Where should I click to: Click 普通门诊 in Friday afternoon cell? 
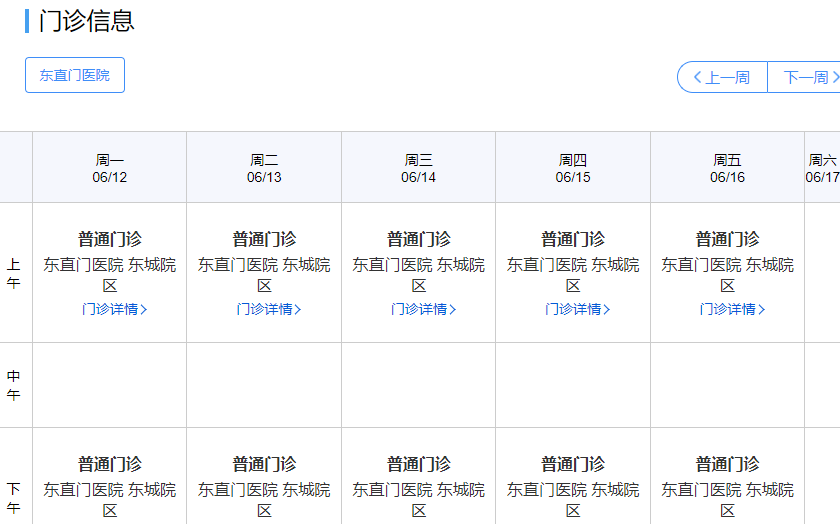click(728, 464)
